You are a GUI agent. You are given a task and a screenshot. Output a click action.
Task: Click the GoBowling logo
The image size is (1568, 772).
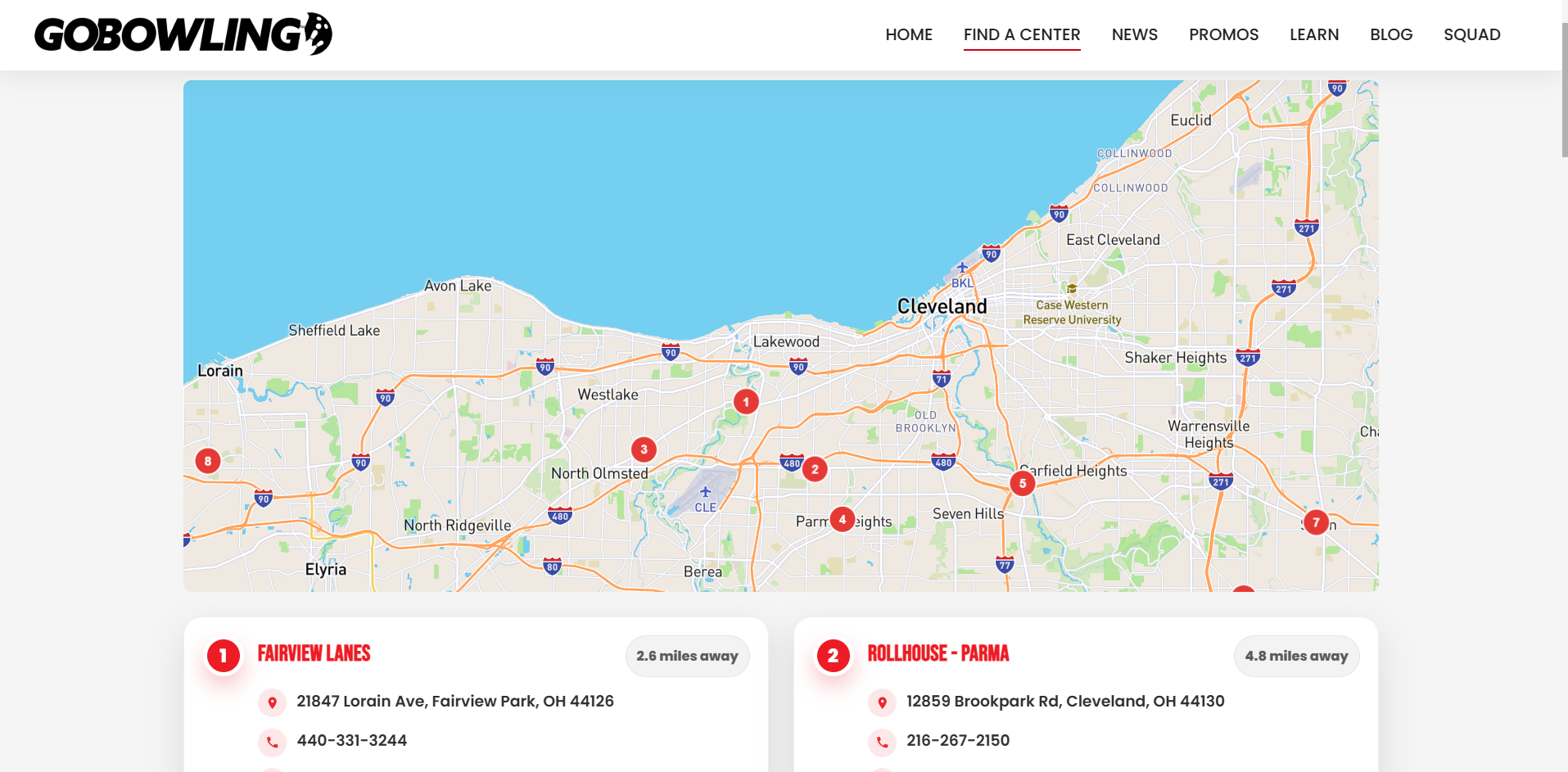(x=183, y=34)
